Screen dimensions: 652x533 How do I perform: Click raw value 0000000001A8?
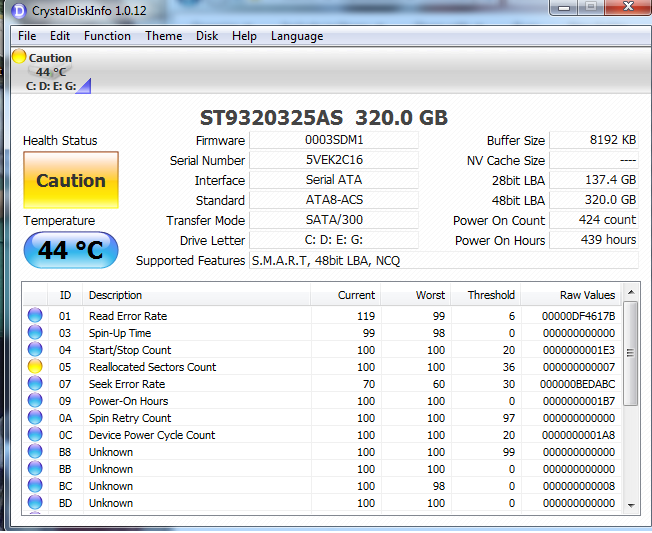coord(578,435)
